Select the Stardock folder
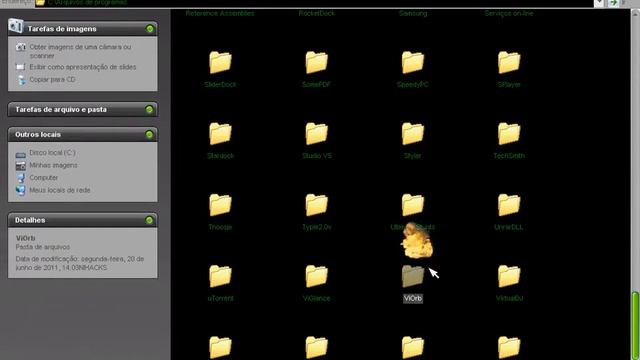The width and height of the screenshot is (640, 360). pyautogui.click(x=220, y=134)
